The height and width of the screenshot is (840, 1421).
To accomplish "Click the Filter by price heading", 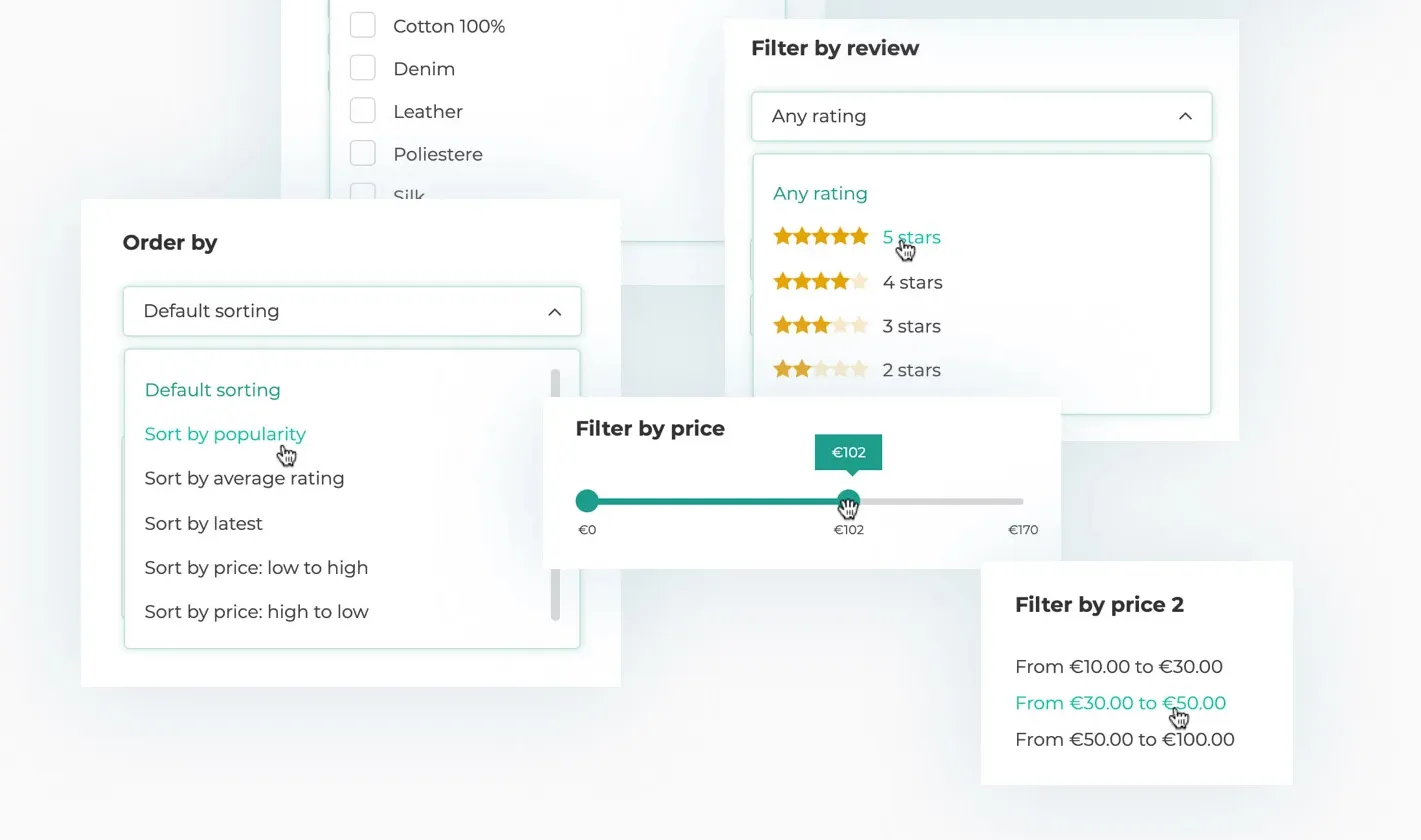I will coord(650,428).
